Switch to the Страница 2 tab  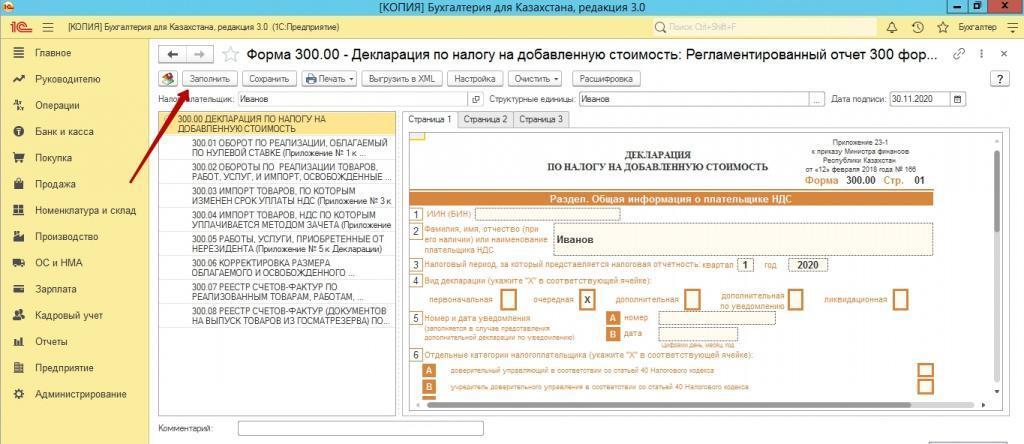tap(485, 119)
